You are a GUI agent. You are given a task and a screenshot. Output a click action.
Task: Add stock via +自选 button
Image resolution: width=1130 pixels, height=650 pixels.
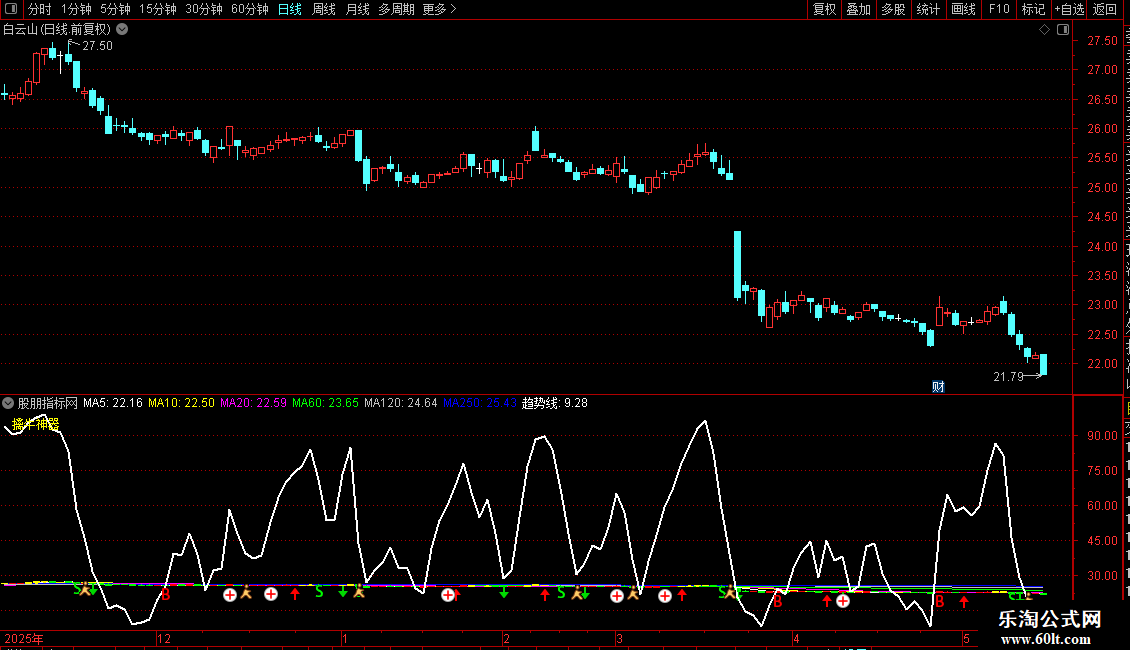coord(1069,9)
